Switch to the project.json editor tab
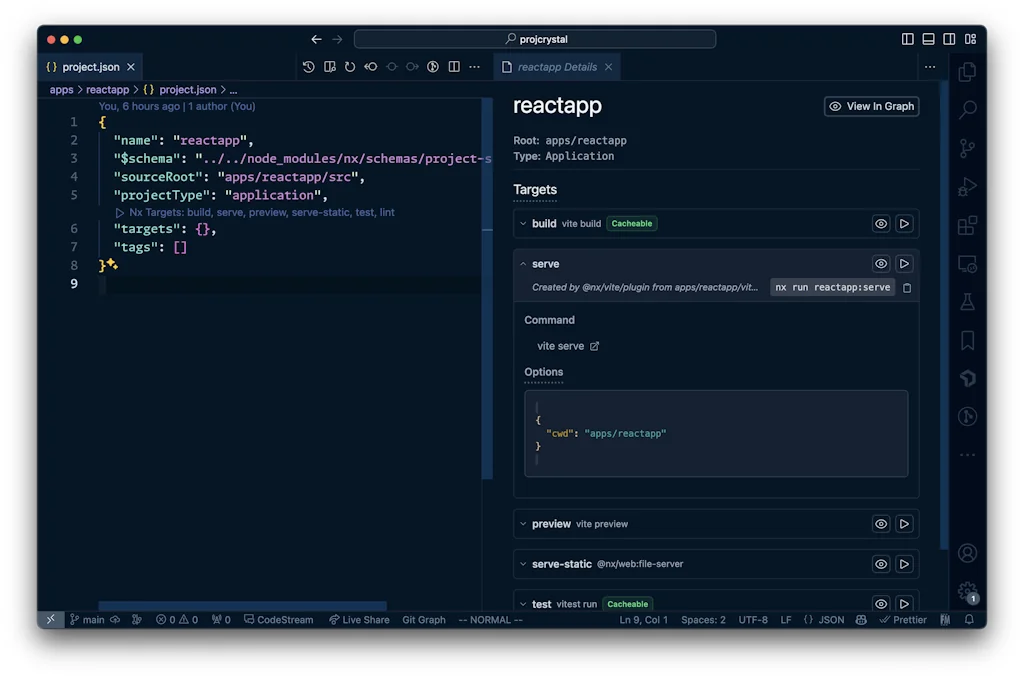1024x678 pixels. 90,67
